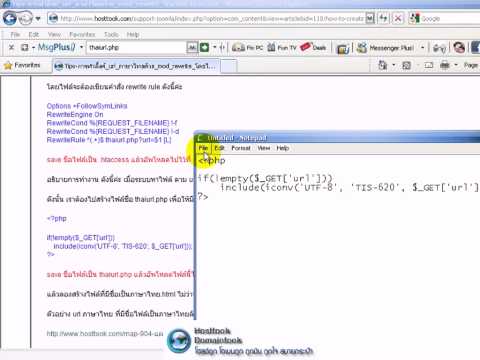Click the green search go icon
The image size is (480, 360).
(204, 47)
